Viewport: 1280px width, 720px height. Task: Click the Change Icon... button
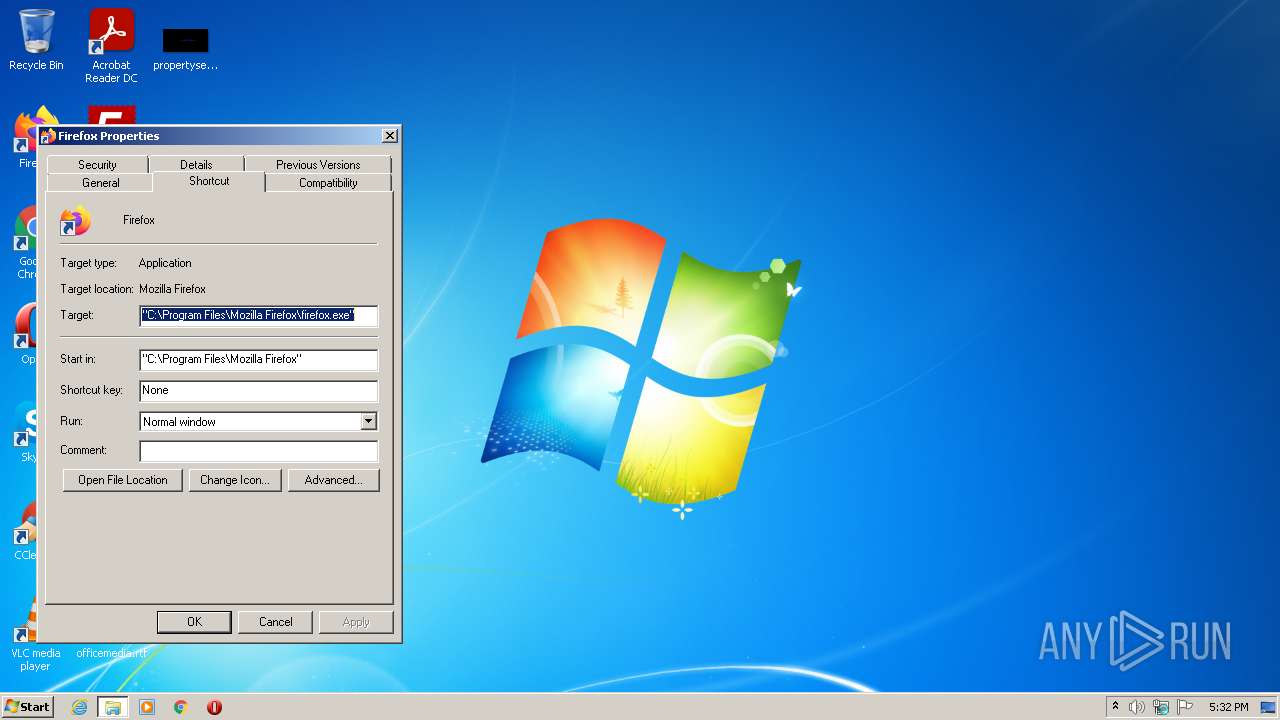235,480
